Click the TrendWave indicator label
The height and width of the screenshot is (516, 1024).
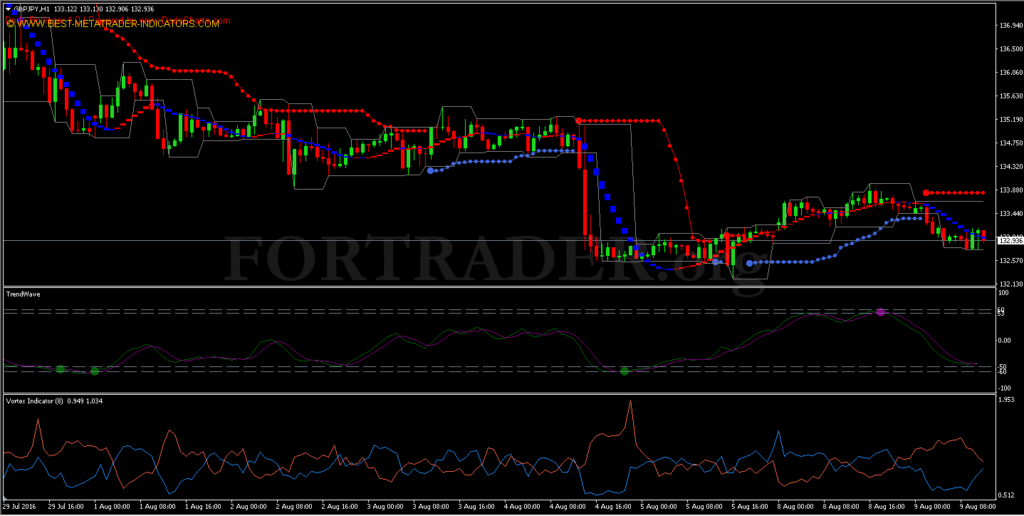point(23,295)
